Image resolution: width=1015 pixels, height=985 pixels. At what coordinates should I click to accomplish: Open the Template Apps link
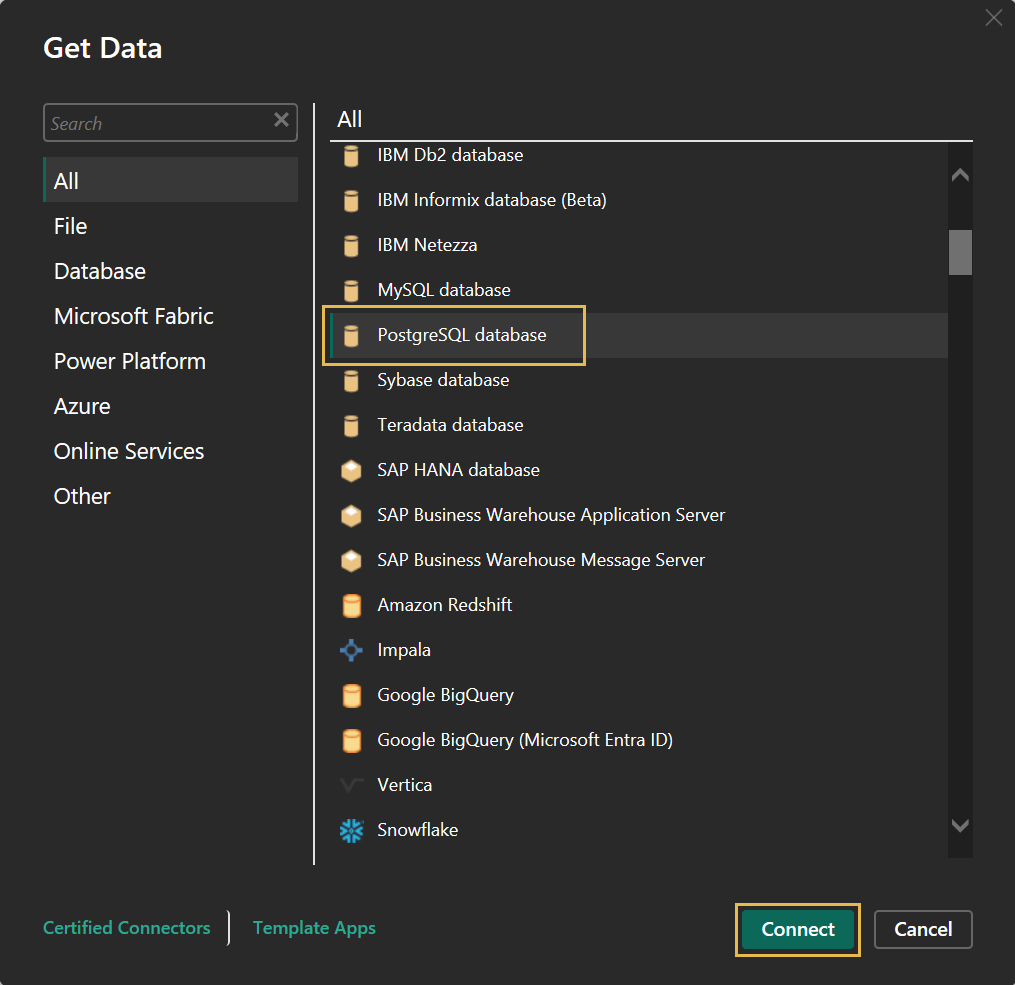click(x=314, y=927)
